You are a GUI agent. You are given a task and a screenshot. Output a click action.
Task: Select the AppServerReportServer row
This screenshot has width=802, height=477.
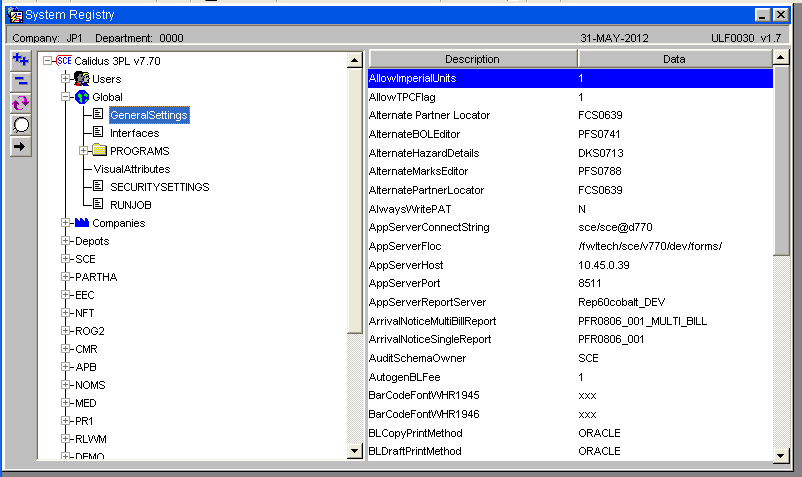(570, 302)
